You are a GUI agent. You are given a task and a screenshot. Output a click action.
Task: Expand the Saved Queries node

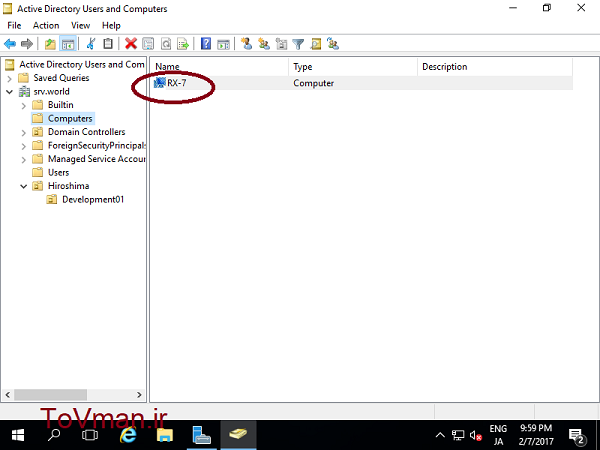(10, 78)
